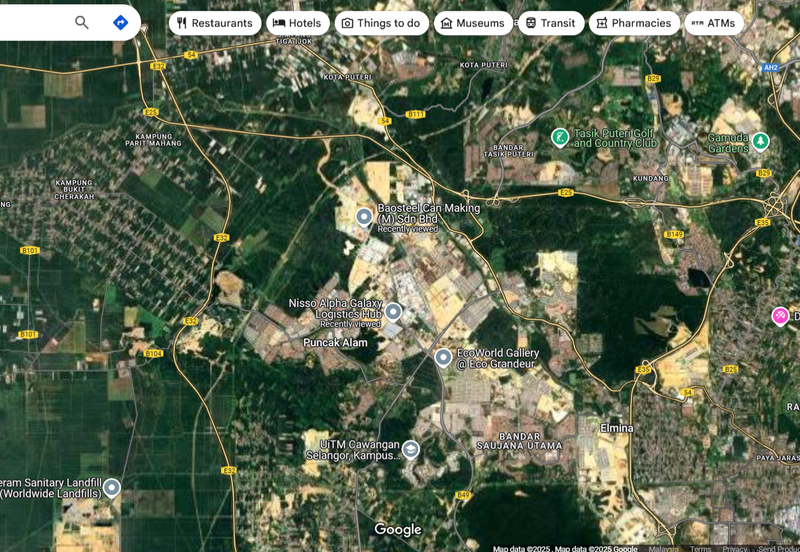The height and width of the screenshot is (552, 800).
Task: Filter map by Hotels
Action: click(x=297, y=23)
